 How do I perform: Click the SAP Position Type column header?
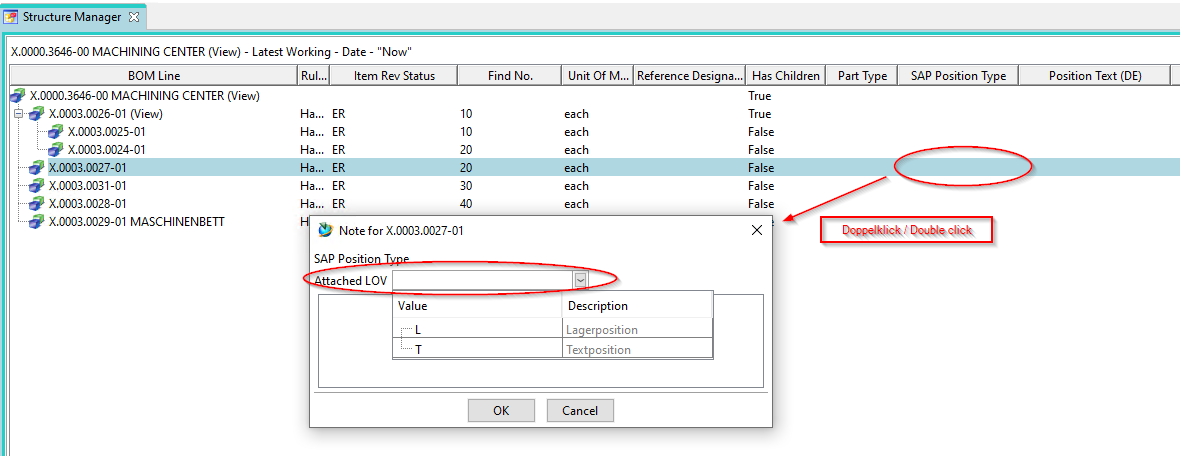(x=958, y=76)
